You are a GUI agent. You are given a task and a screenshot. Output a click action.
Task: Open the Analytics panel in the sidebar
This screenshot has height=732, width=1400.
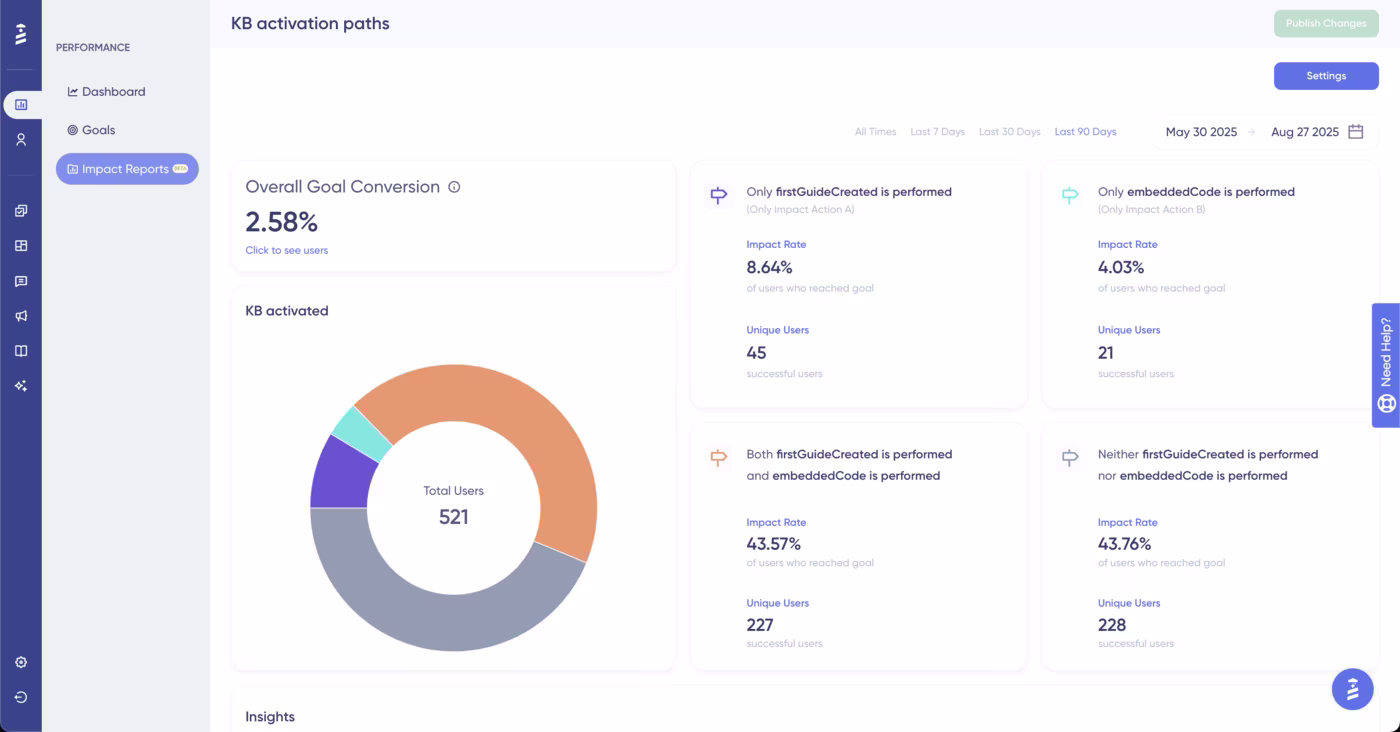pyautogui.click(x=21, y=104)
